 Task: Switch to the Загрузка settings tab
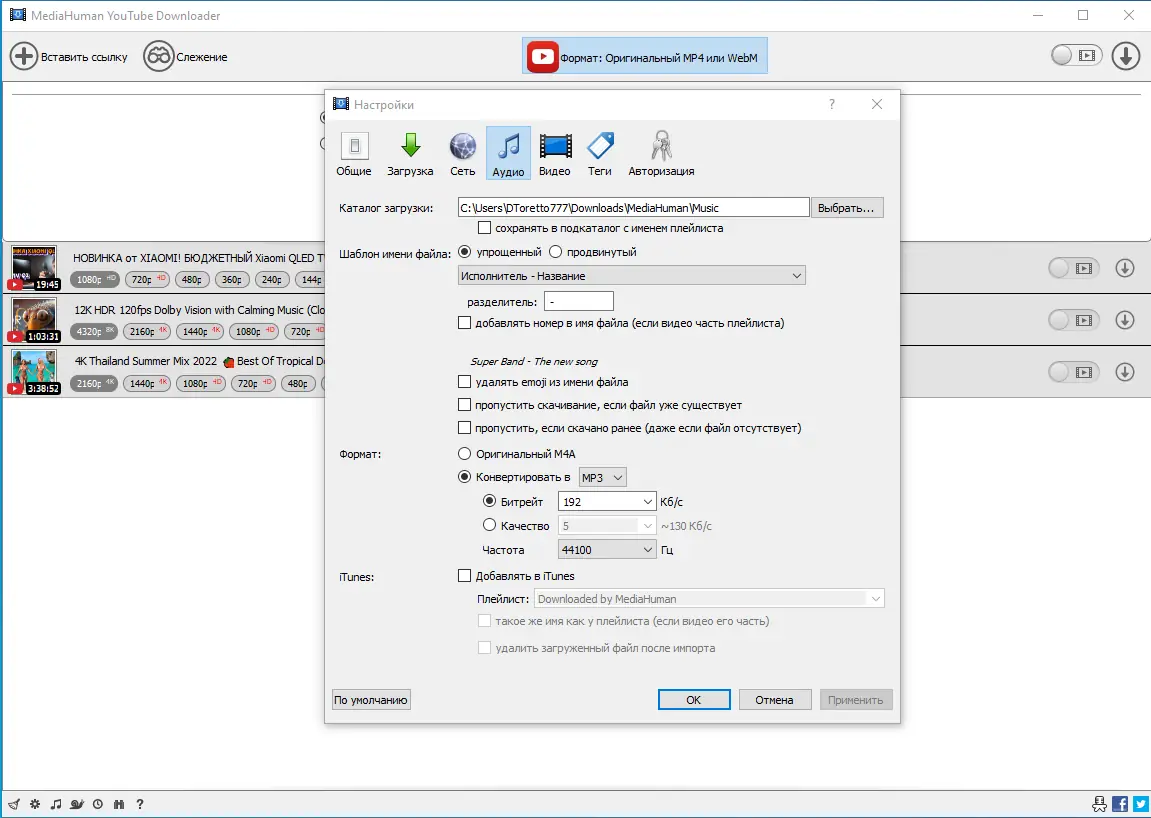pos(410,153)
